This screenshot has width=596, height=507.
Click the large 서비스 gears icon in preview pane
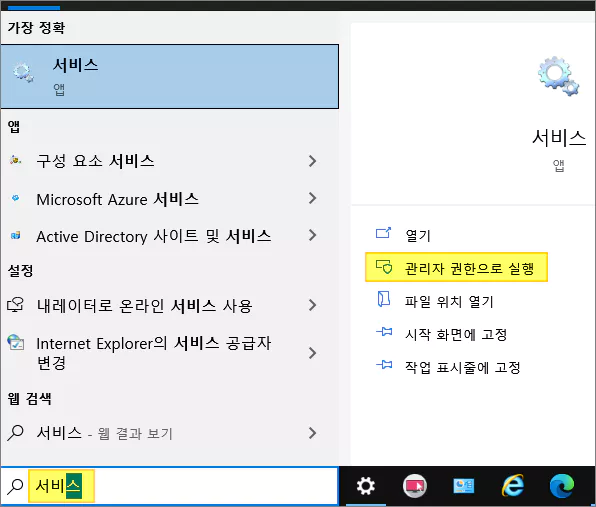click(558, 76)
